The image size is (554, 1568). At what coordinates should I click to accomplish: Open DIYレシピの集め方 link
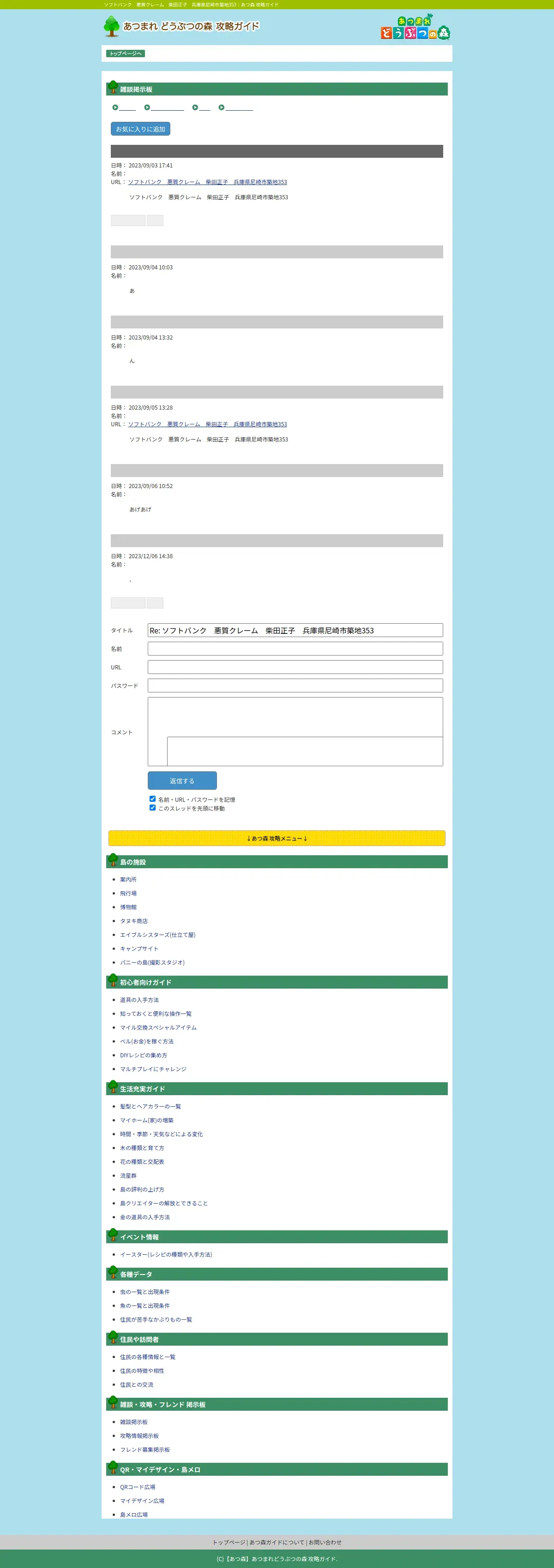pyautogui.click(x=143, y=1055)
